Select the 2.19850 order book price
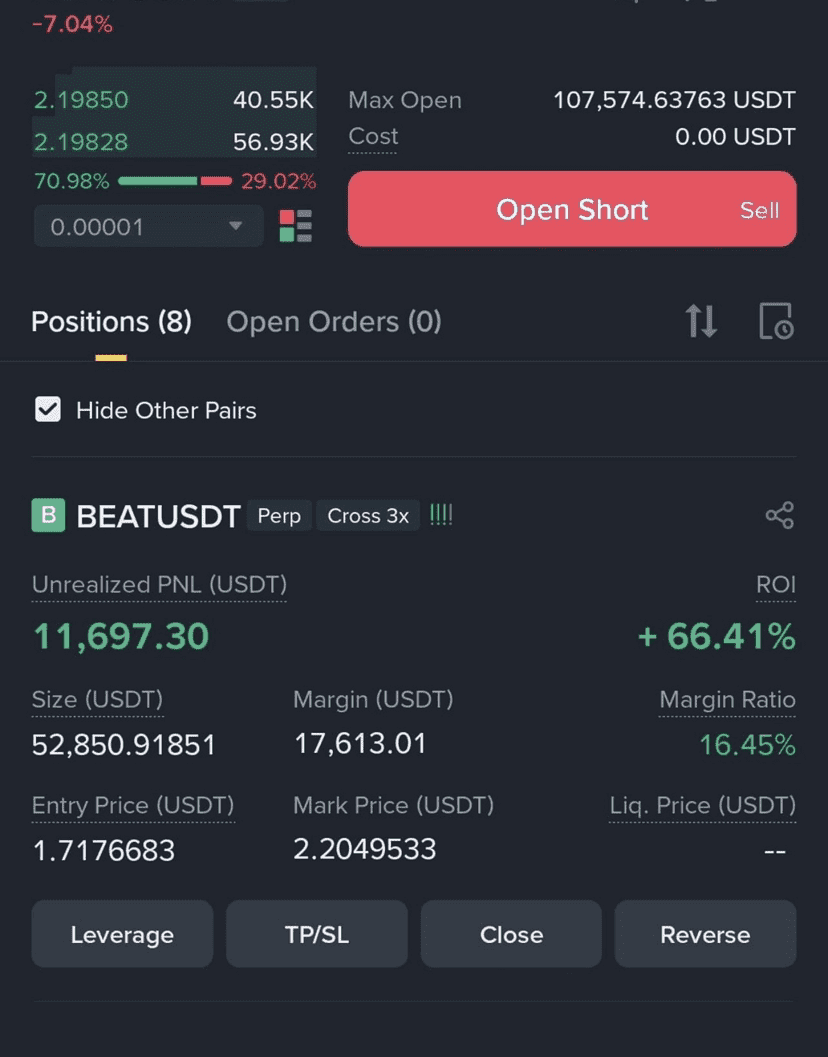This screenshot has height=1057, width=828. pyautogui.click(x=81, y=100)
